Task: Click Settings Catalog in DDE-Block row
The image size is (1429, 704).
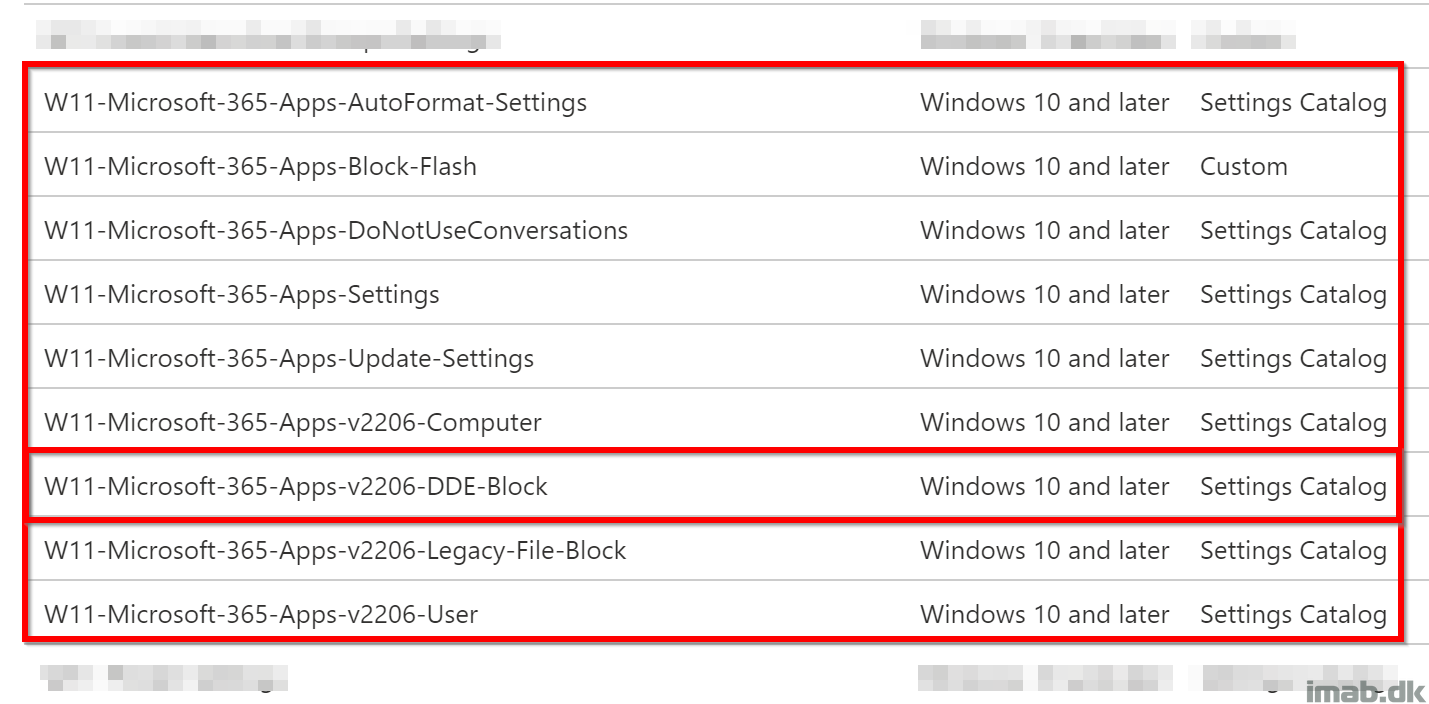Action: [1293, 487]
